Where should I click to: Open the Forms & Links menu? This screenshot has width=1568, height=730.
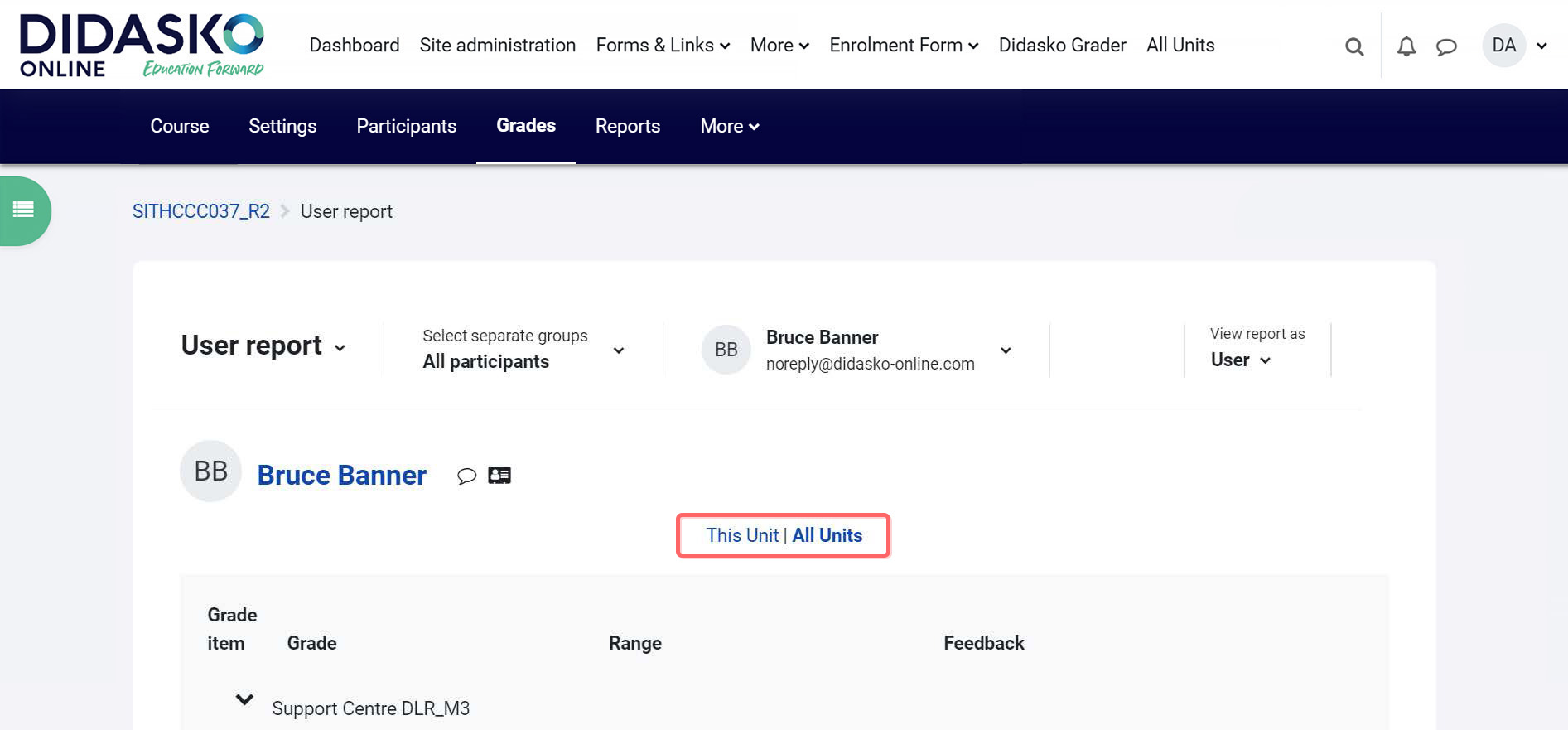663,45
